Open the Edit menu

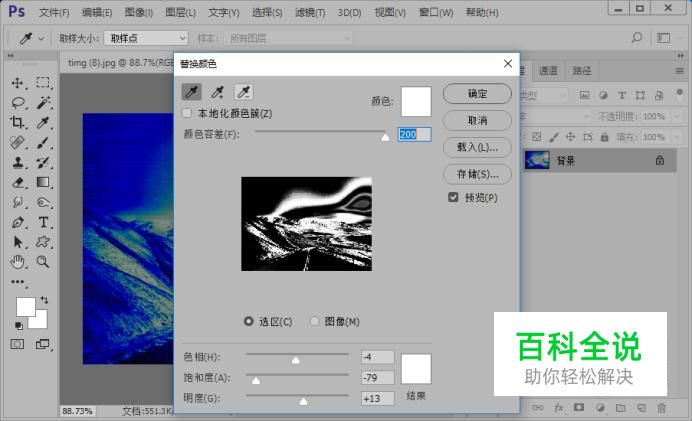(97, 12)
